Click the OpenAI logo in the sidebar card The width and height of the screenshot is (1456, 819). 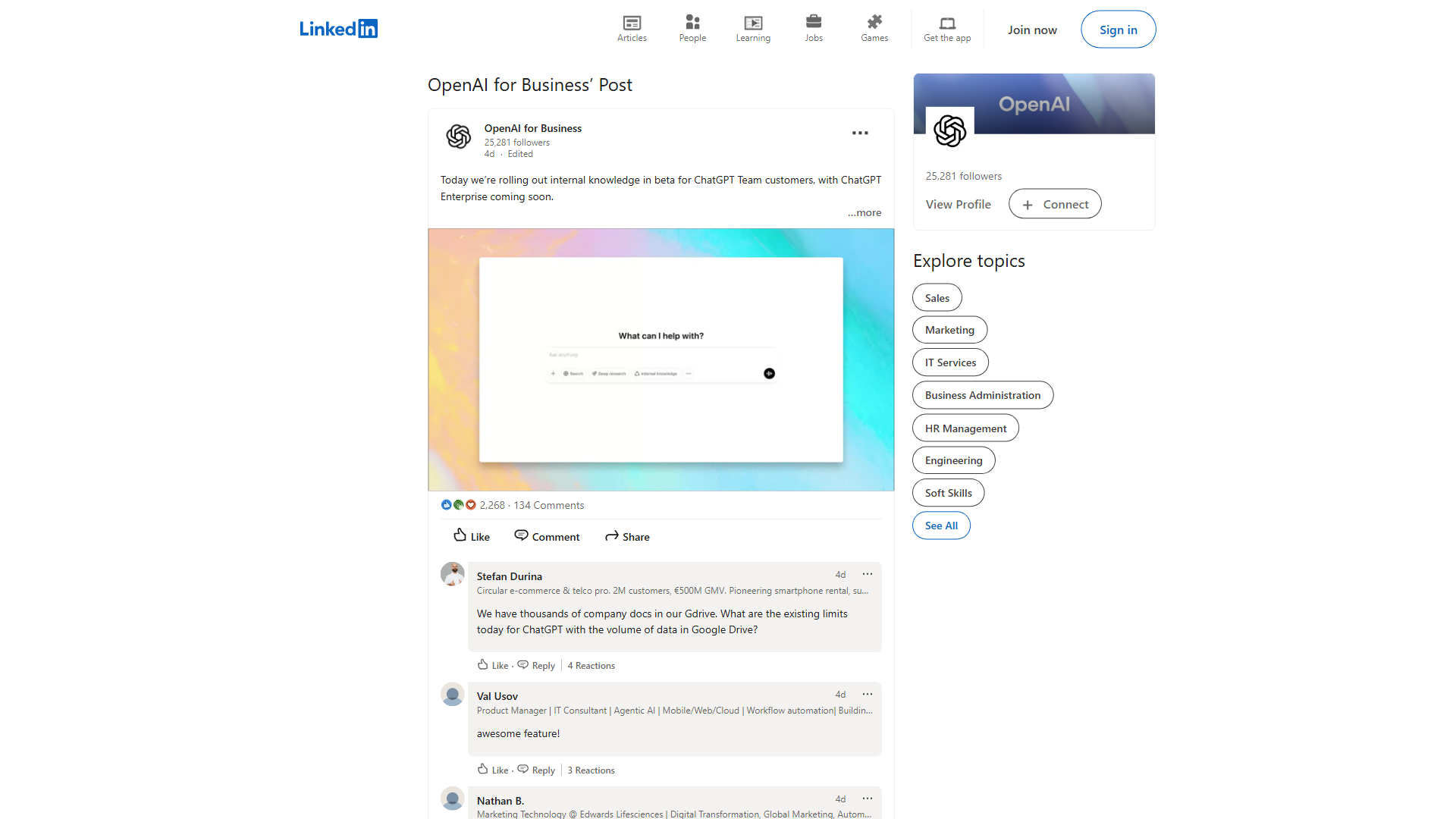950,131
